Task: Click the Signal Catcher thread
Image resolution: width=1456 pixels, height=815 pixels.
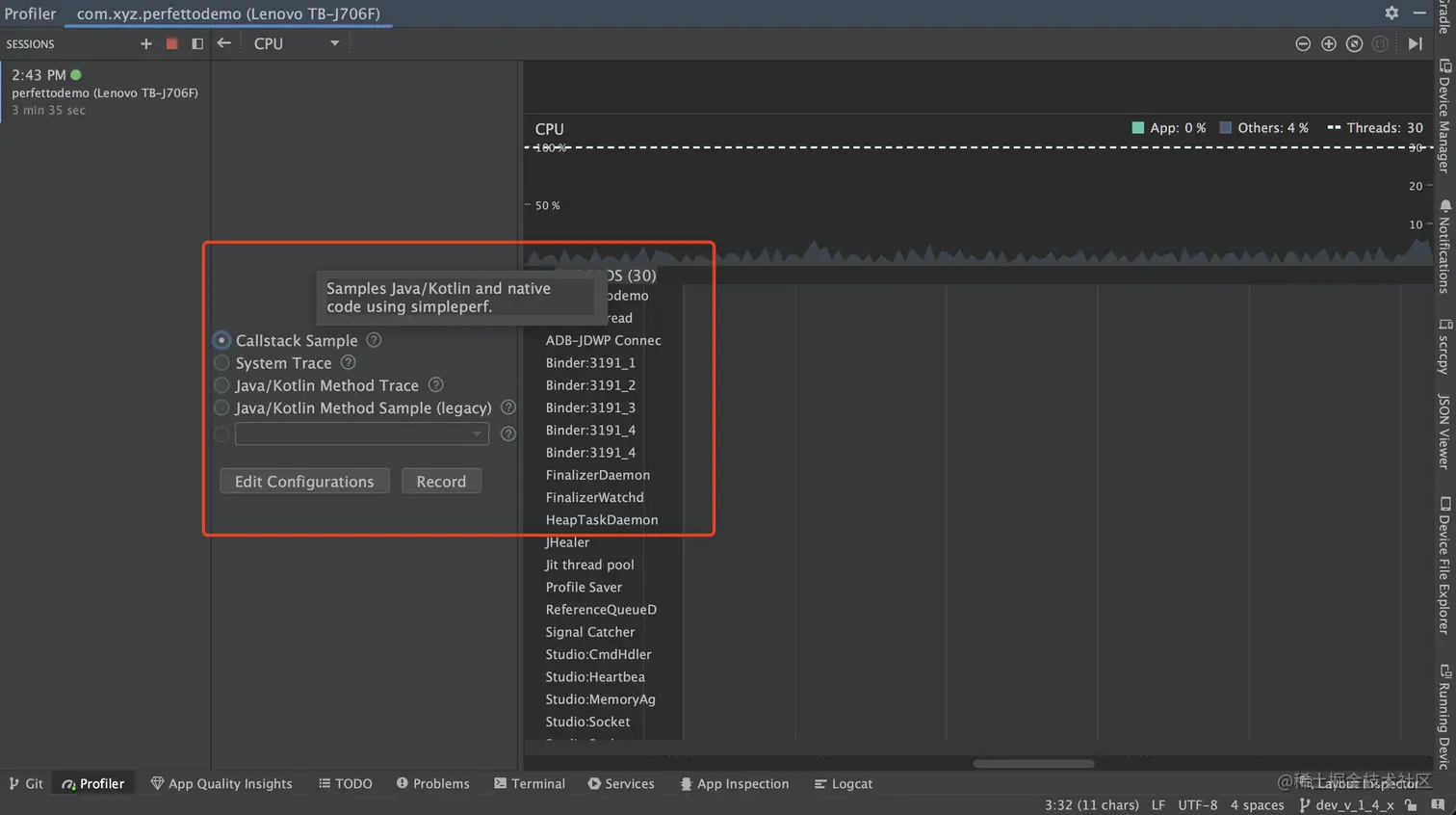Action: pos(590,632)
